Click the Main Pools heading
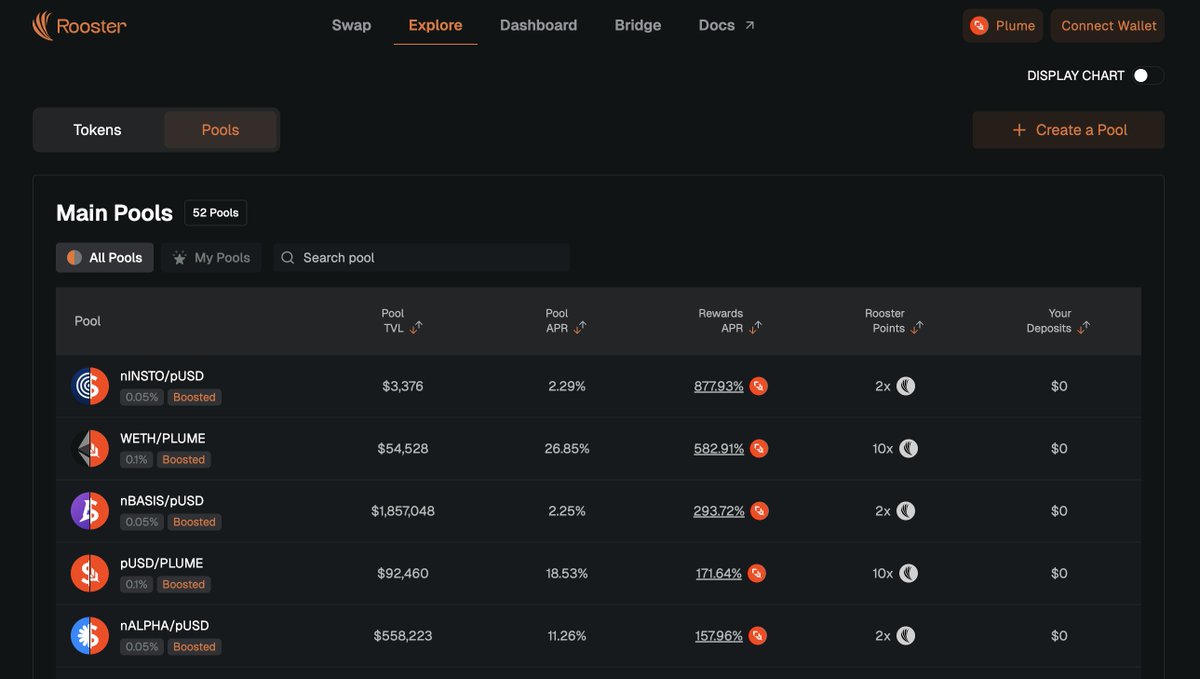This screenshot has width=1200, height=679. 114,213
